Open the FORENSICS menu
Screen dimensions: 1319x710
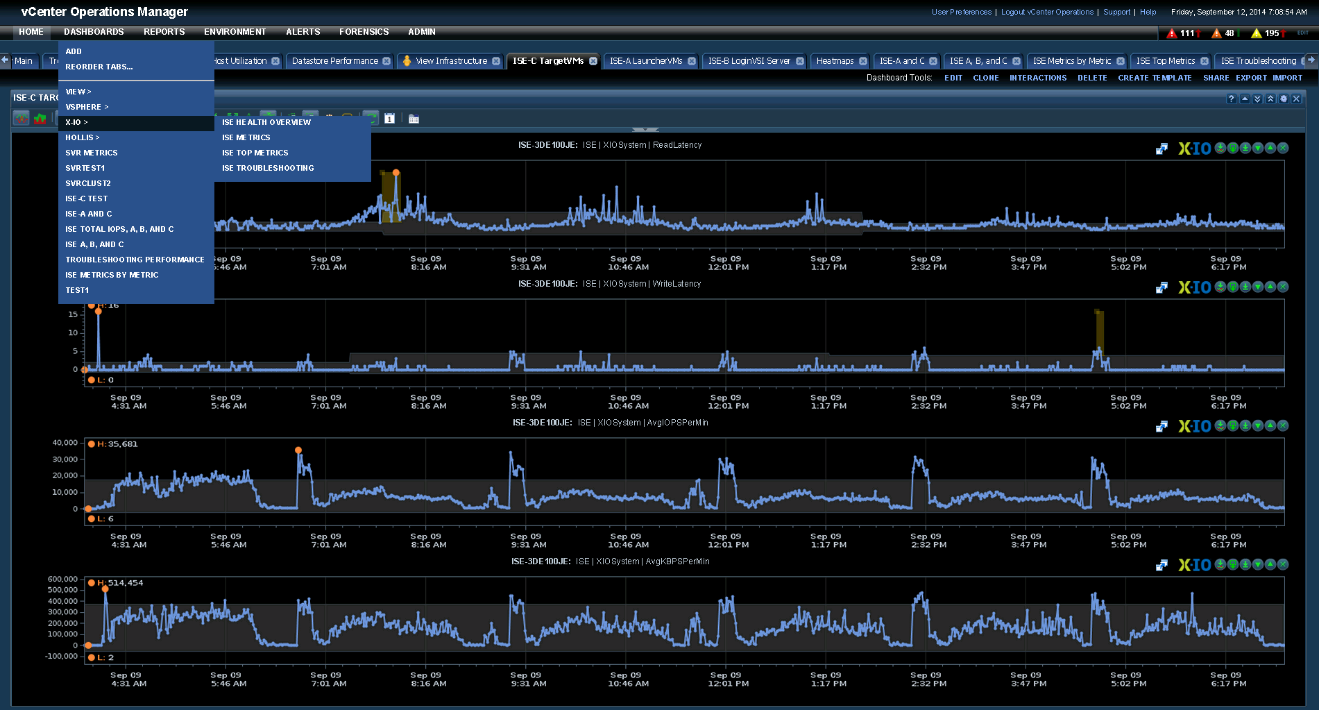[364, 32]
